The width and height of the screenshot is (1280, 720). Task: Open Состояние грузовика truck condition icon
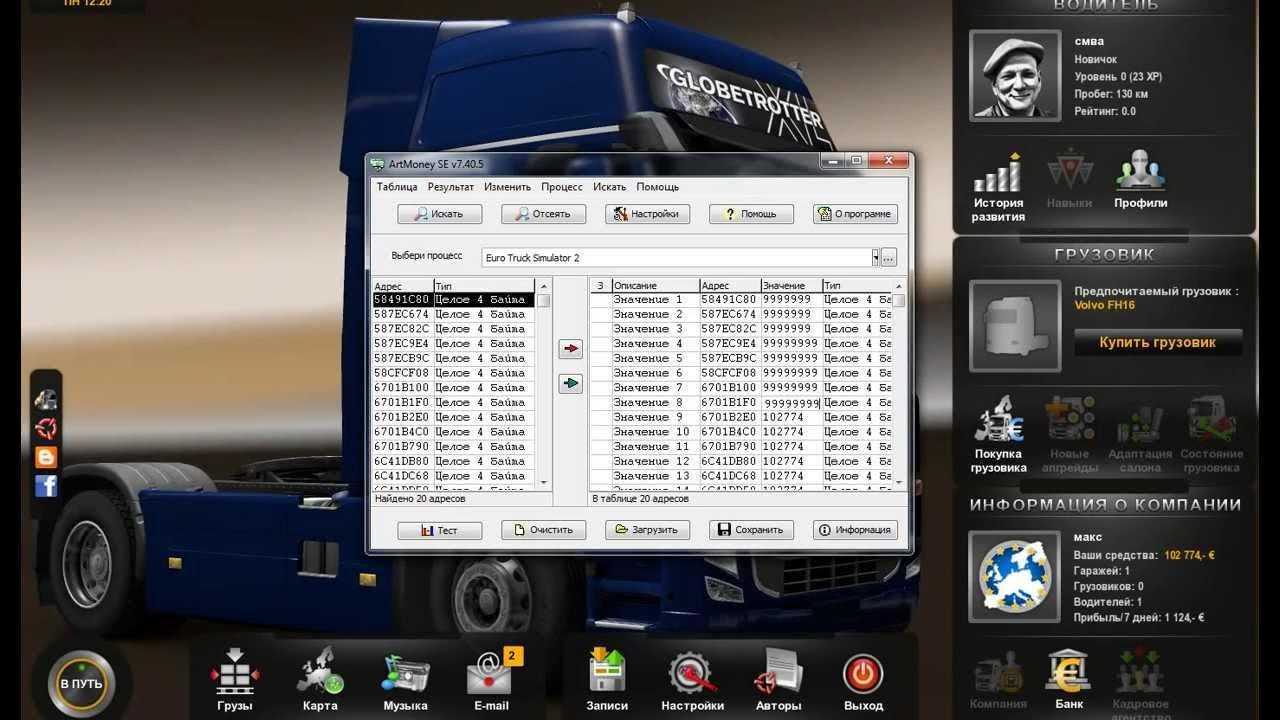tap(1211, 420)
